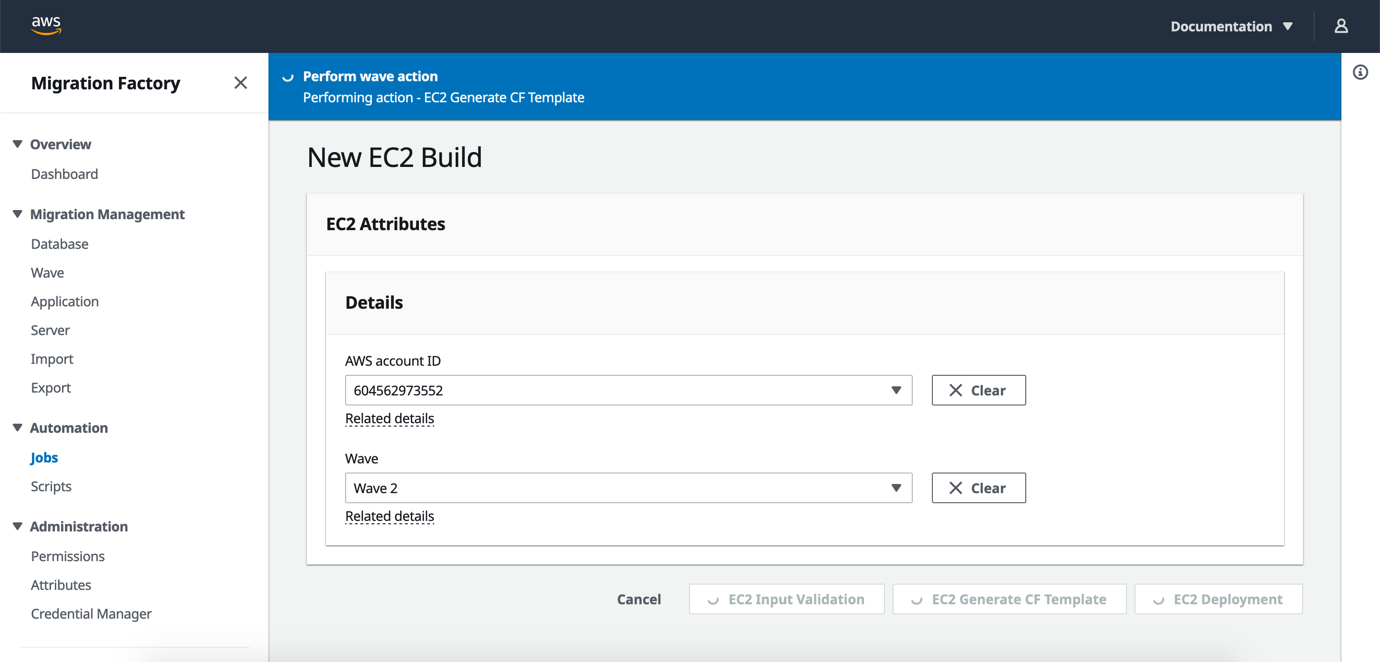
Task: Open the user profile icon
Action: [1341, 25]
